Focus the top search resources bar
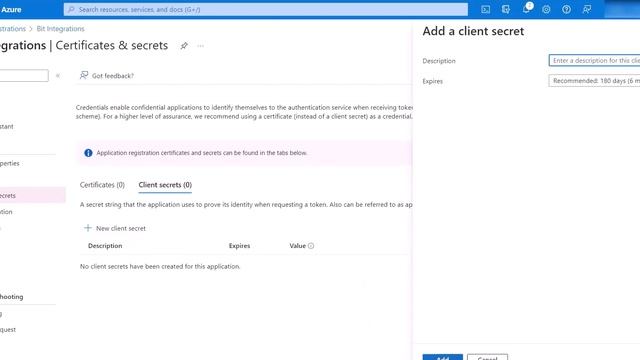 pyautogui.click(x=266, y=9)
